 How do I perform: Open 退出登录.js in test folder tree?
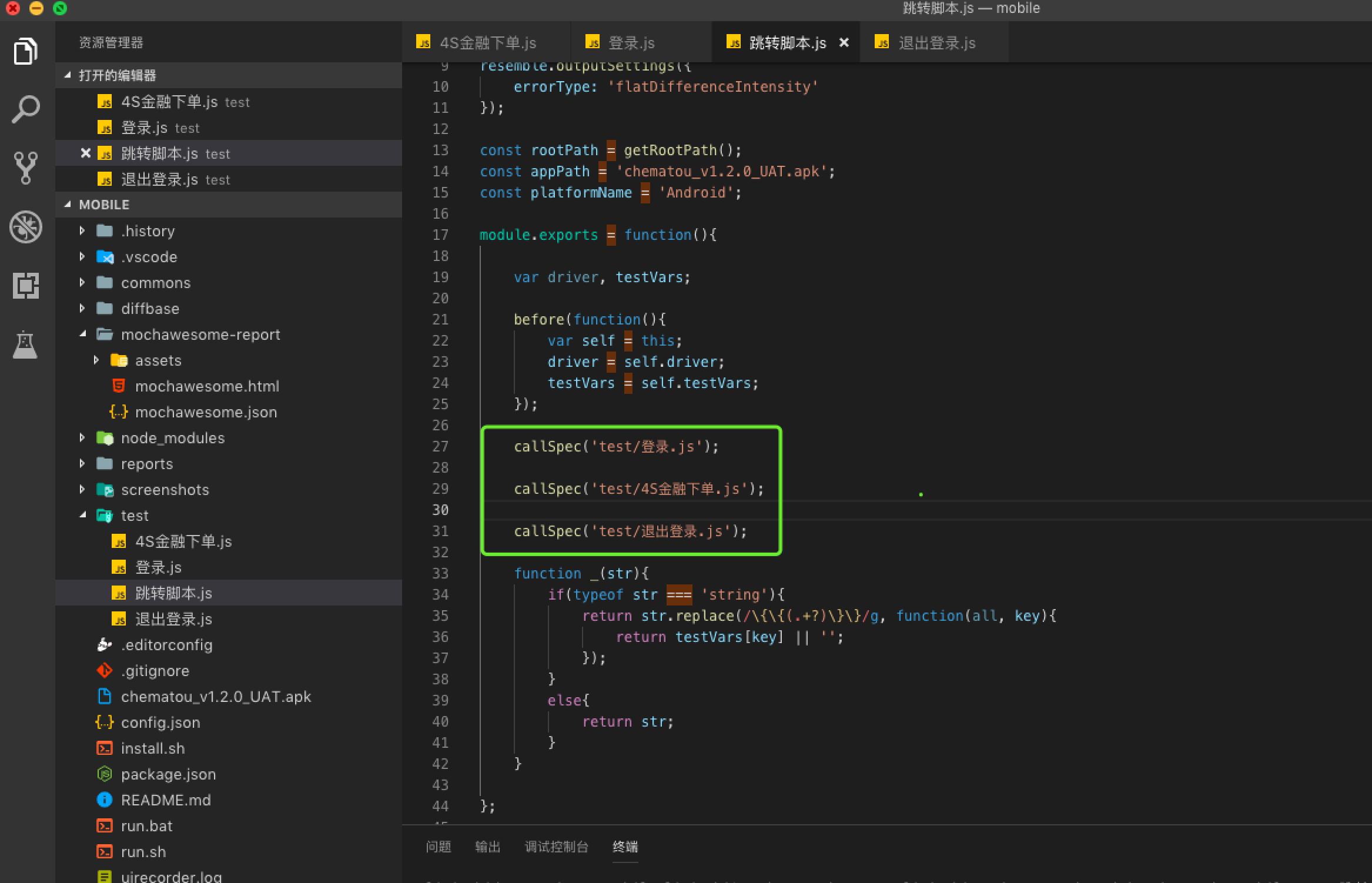click(229, 619)
